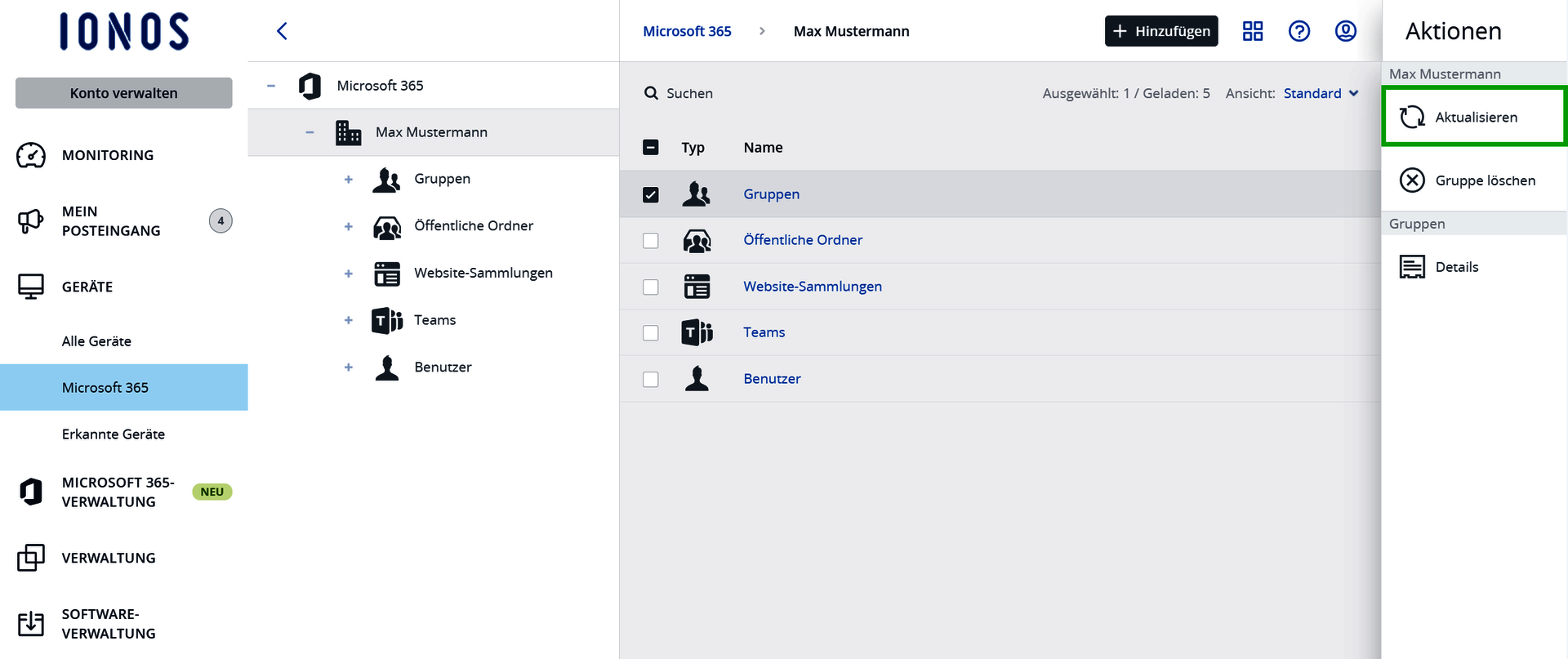1568x659 pixels.
Task: Open Erkannte Geräte in sidebar
Action: pyautogui.click(x=114, y=434)
